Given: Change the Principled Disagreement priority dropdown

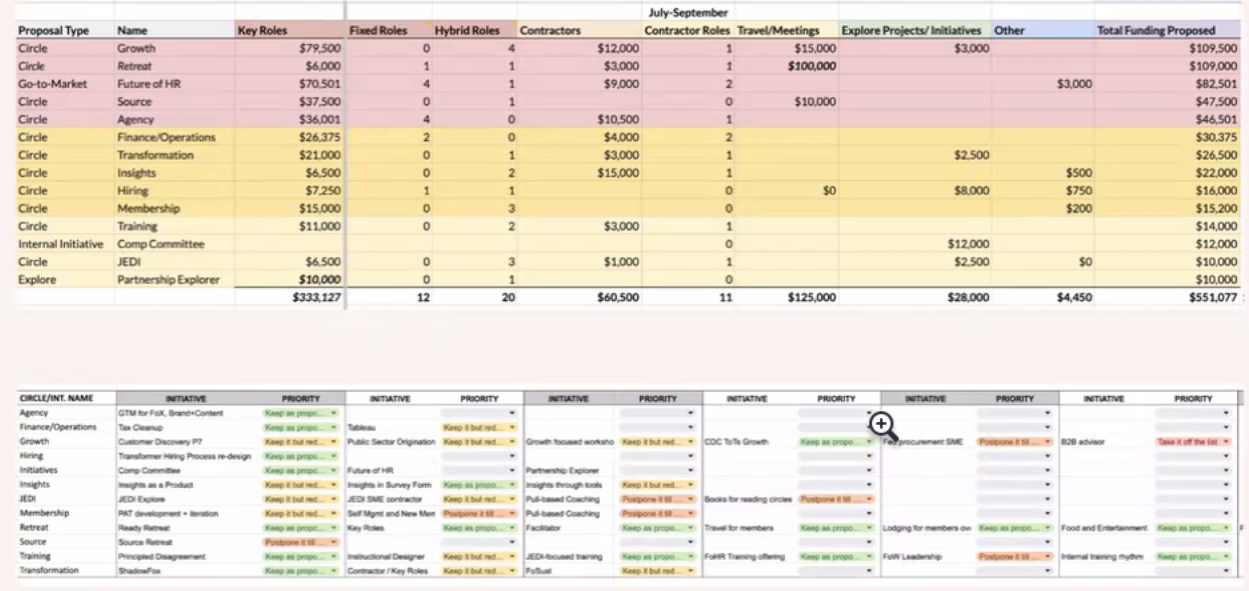Looking at the screenshot, I should click(x=300, y=556).
